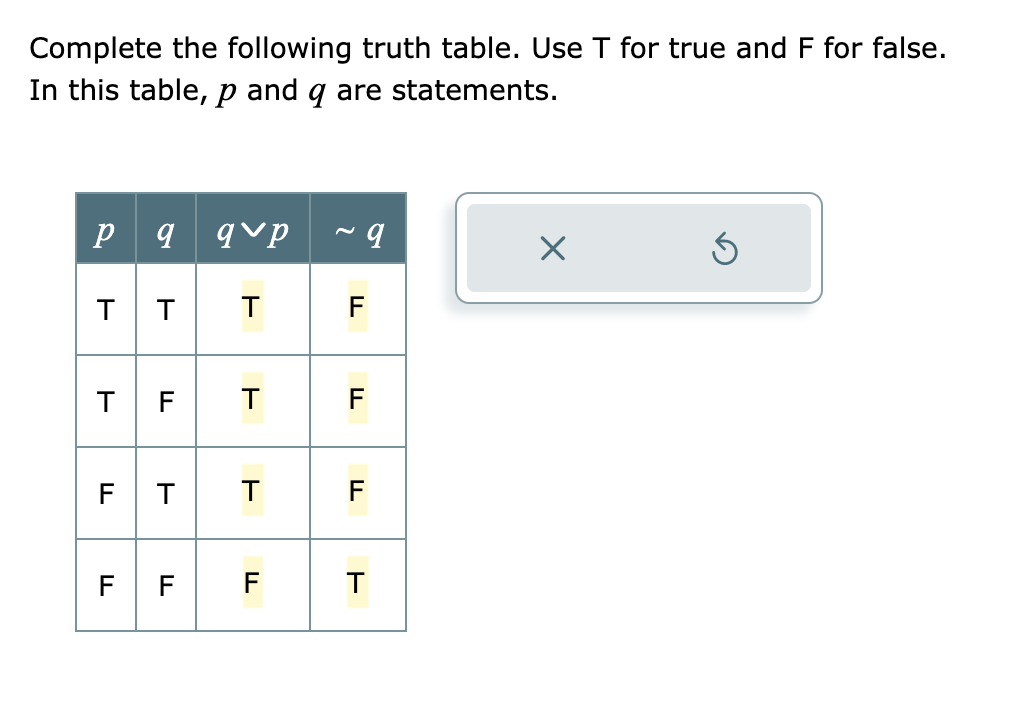The width and height of the screenshot is (1036, 714).
Task: Open the q∨p column header cell
Action: click(x=252, y=230)
